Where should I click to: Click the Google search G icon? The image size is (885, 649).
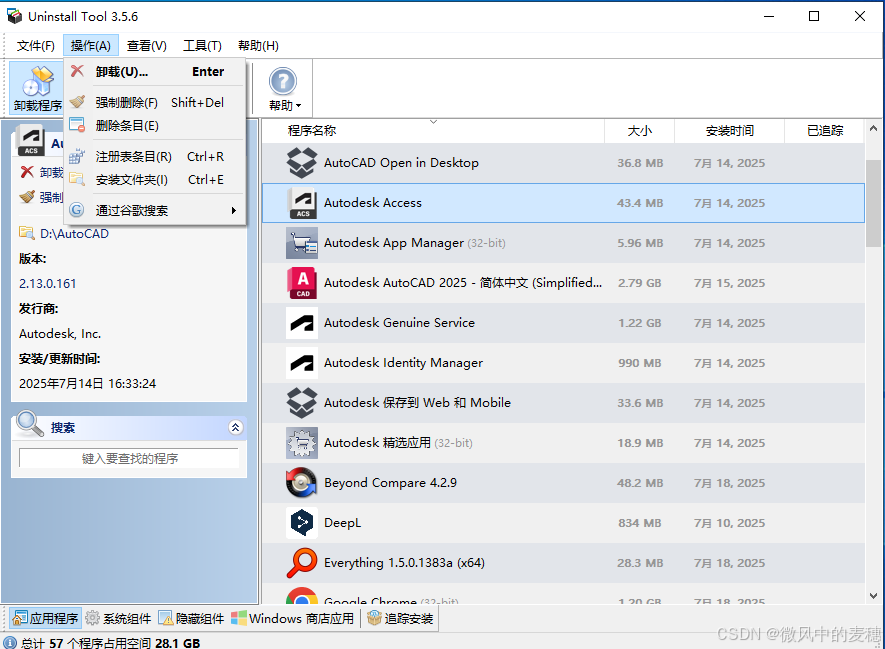point(77,210)
